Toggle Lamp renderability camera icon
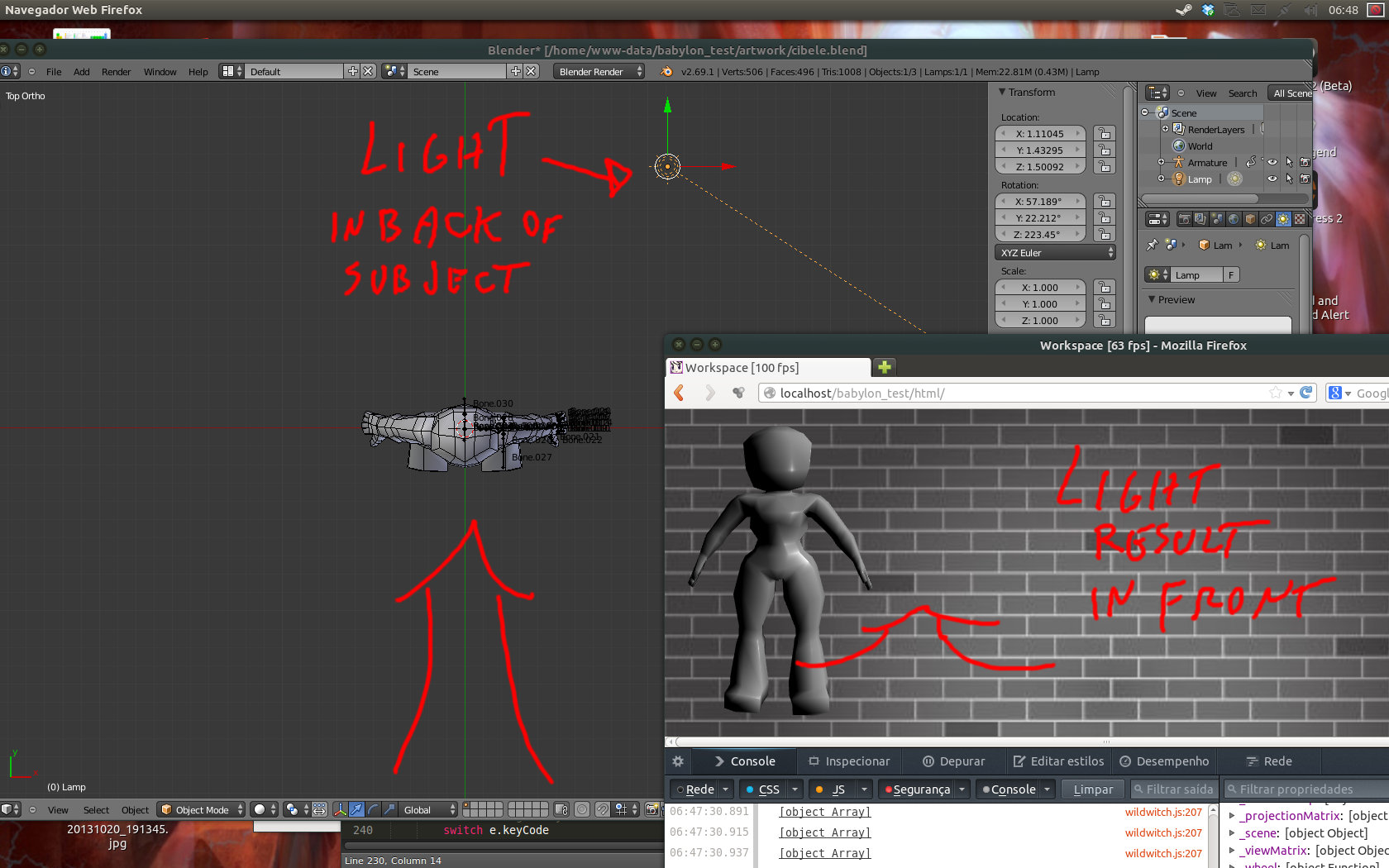The width and height of the screenshot is (1389, 868). click(1305, 179)
